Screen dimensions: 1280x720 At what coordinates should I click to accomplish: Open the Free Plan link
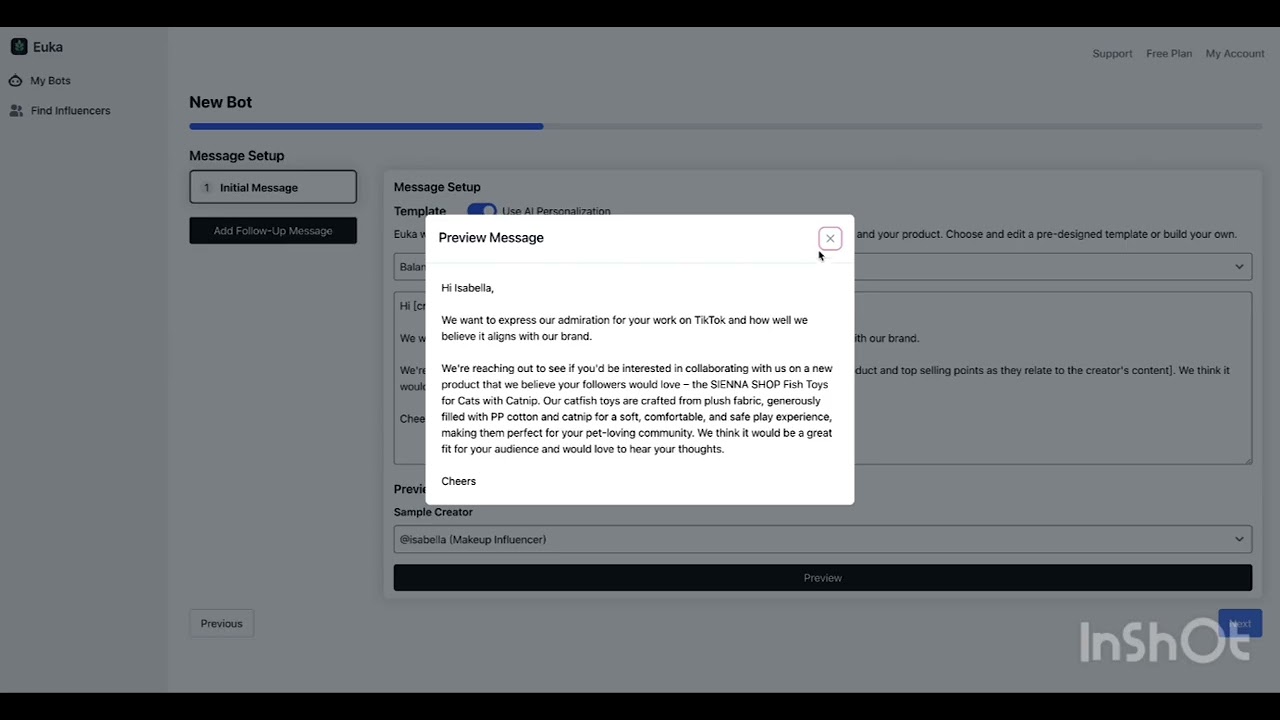click(1169, 53)
